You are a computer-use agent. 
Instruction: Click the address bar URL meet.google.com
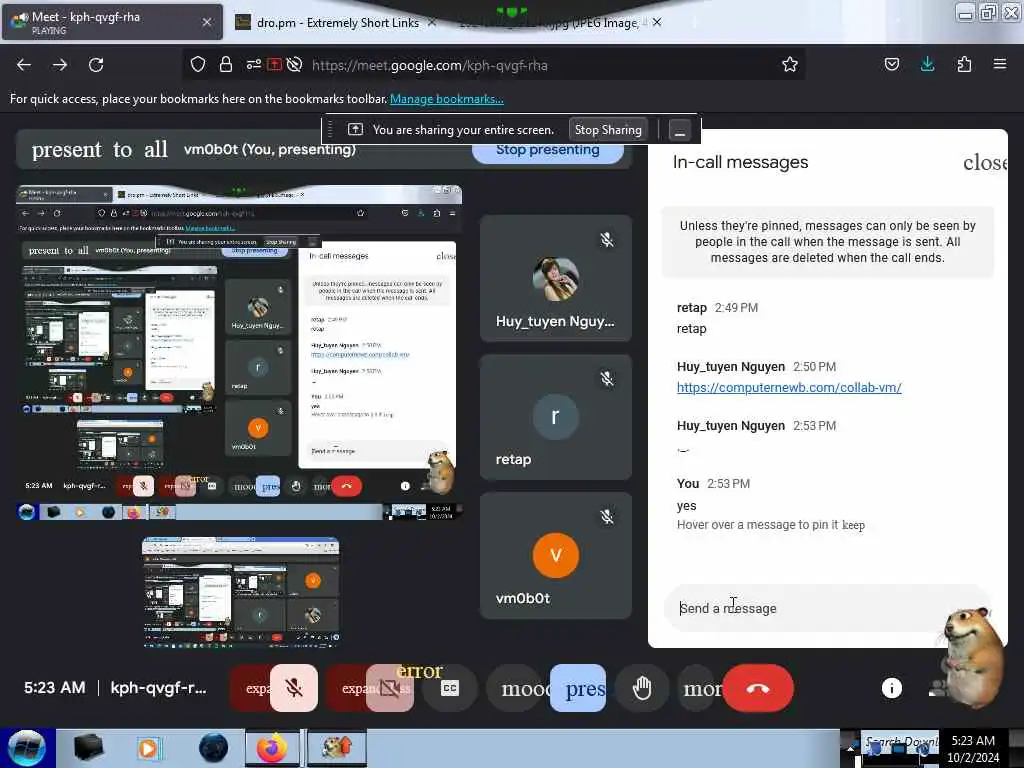point(430,65)
